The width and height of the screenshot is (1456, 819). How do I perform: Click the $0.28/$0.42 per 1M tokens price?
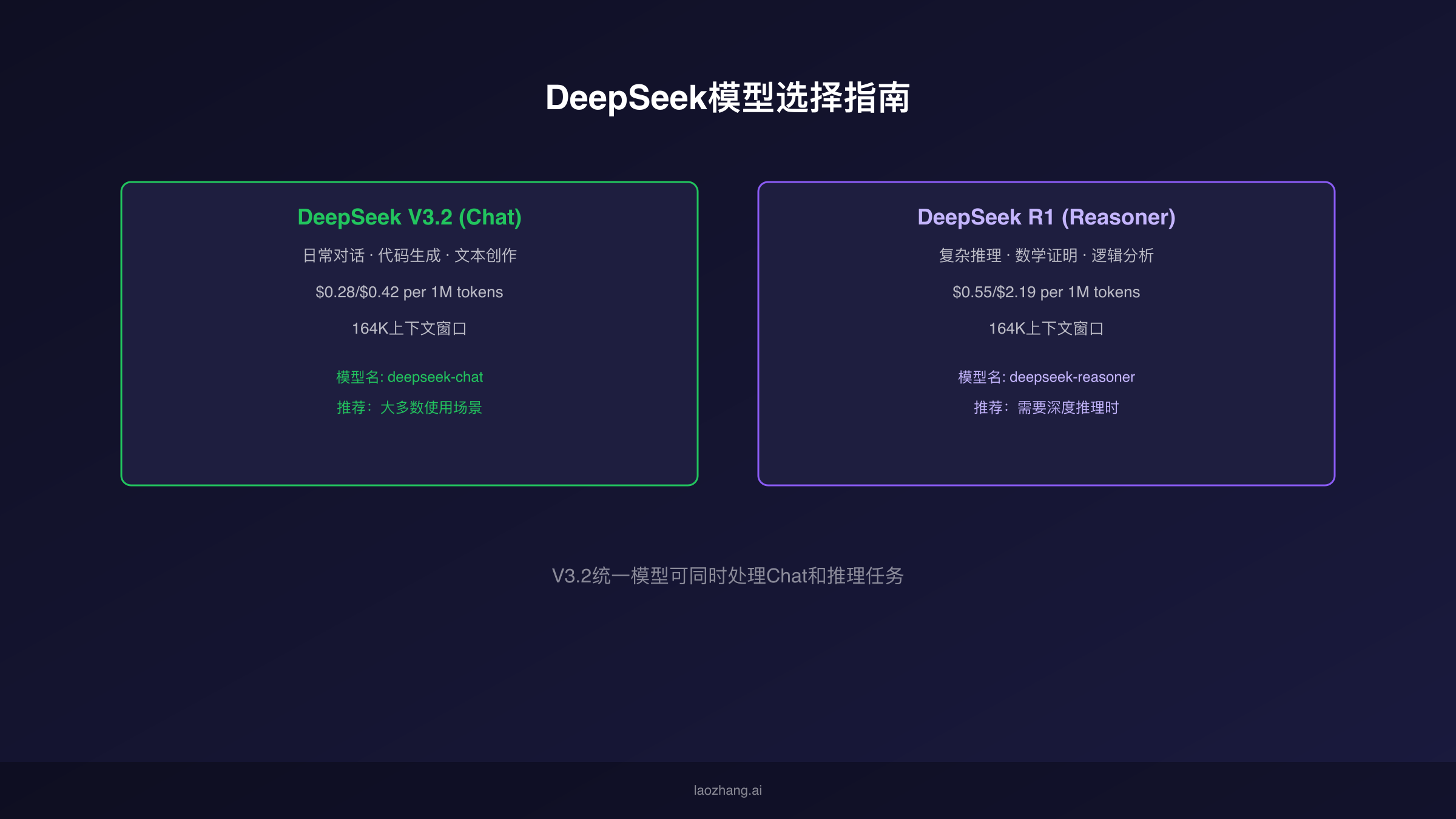coord(409,292)
